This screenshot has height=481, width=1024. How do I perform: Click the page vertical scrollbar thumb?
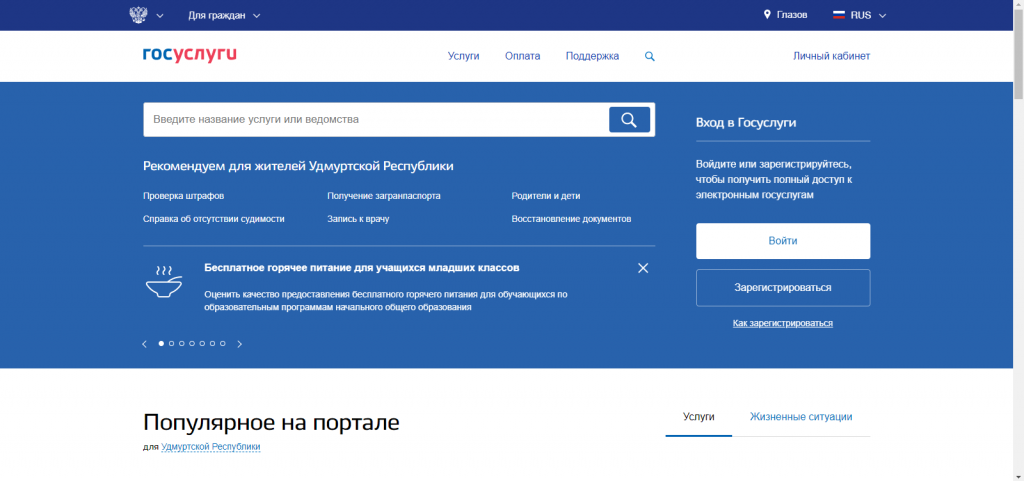[x=1018, y=55]
